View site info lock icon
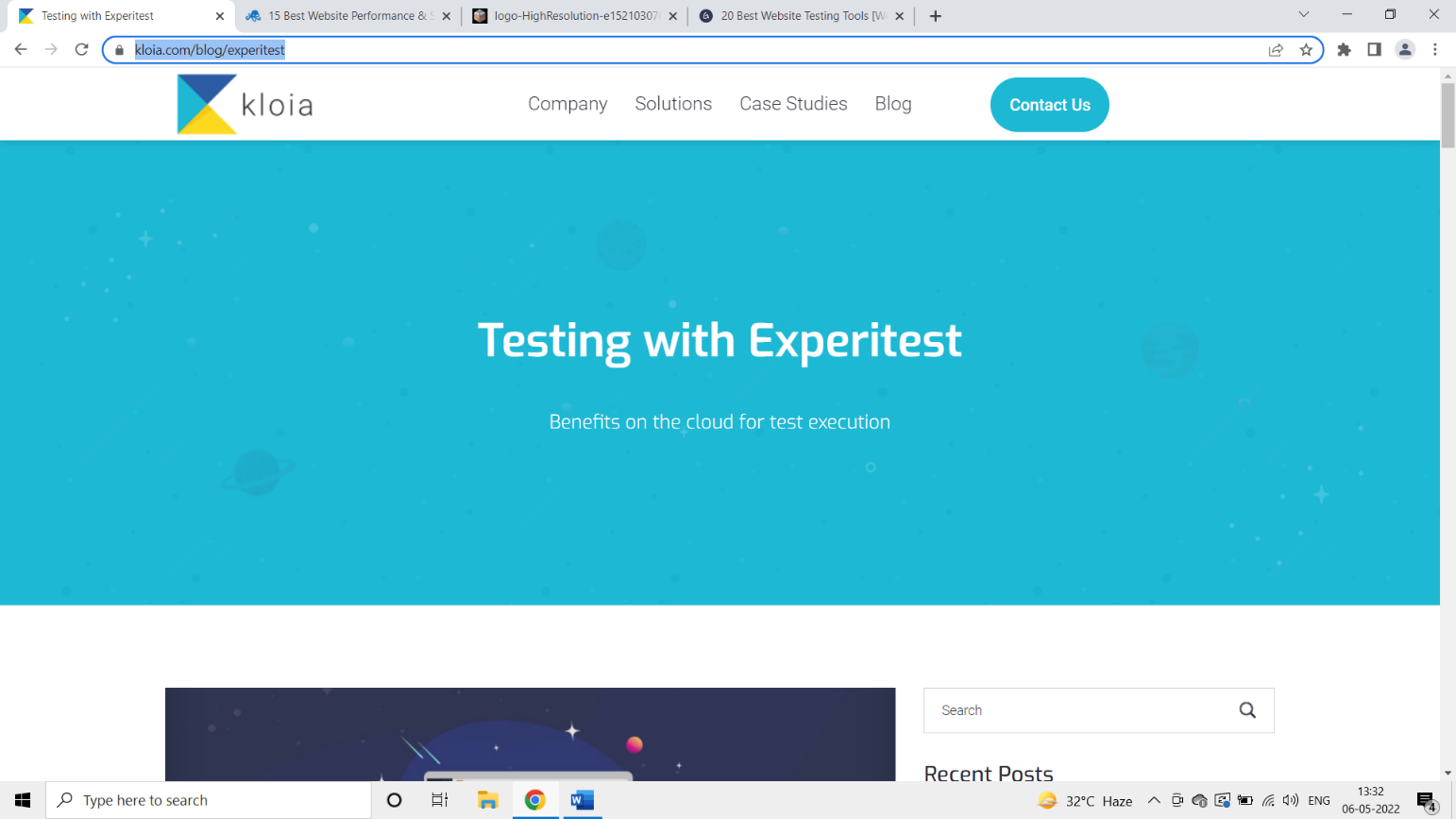 tap(119, 50)
